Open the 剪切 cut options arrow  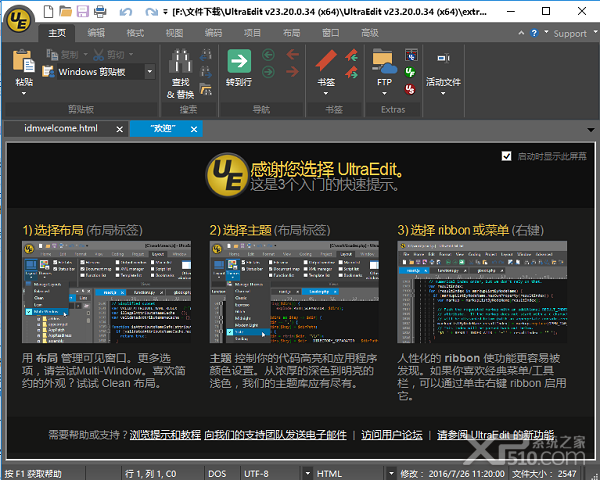(x=131, y=54)
